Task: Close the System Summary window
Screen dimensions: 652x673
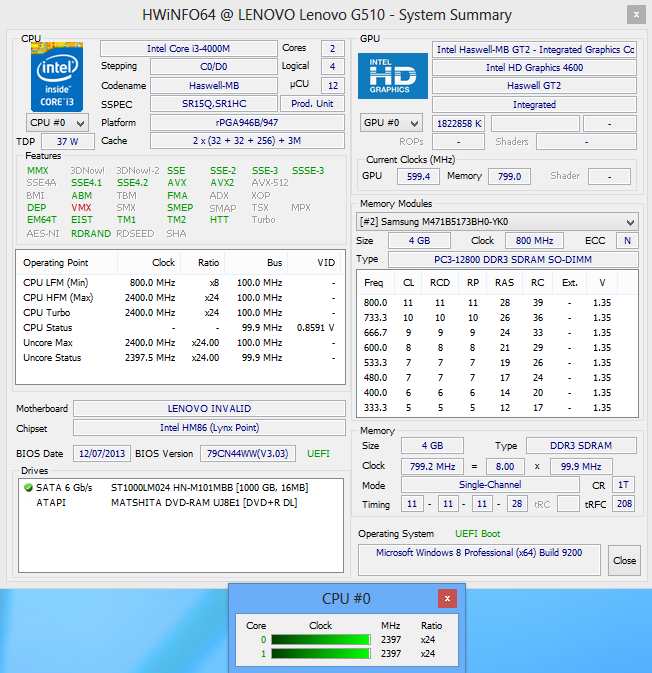Action: (x=636, y=15)
